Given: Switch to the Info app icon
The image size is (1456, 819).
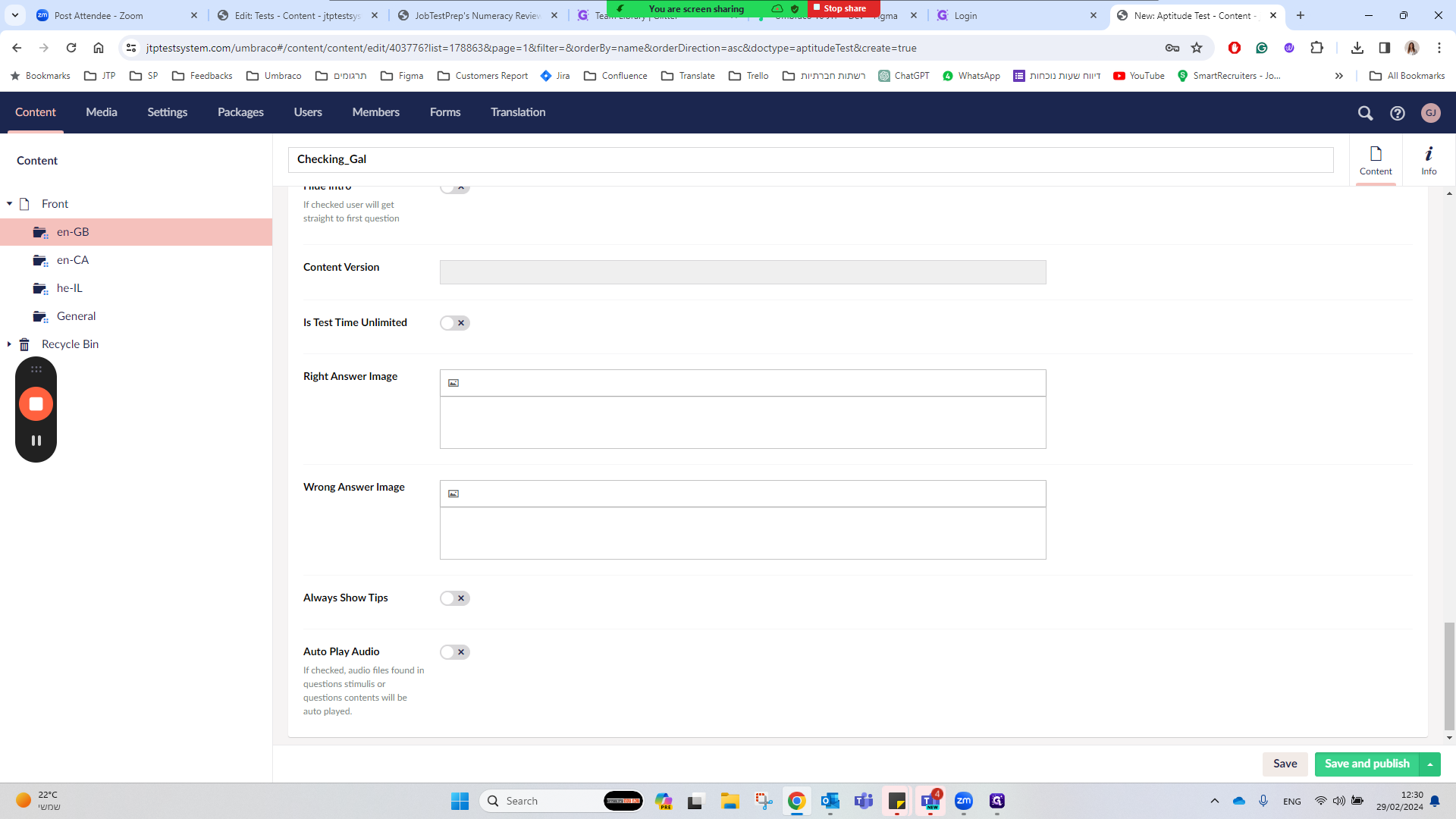Looking at the screenshot, I should (x=1429, y=161).
